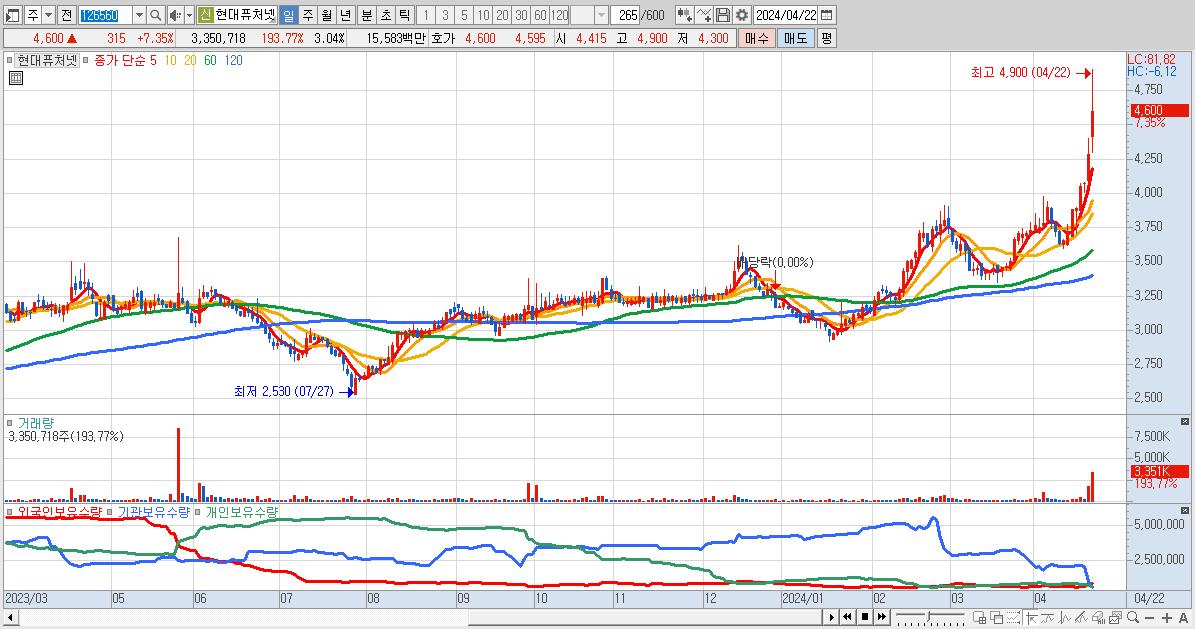1195x629 pixels.
Task: Toggle the 현대퓨처넷 series checkbox in legend
Action: [9, 60]
